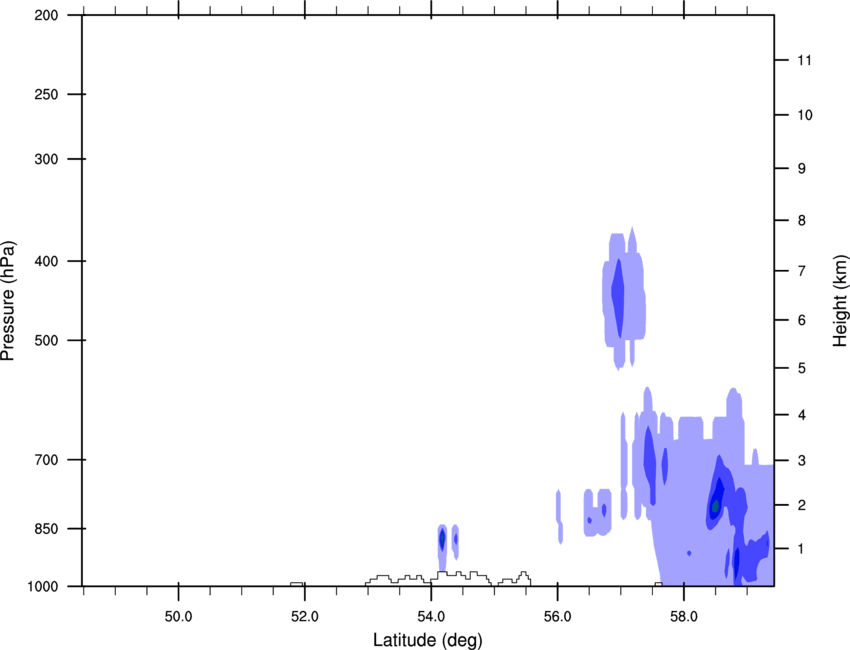850x650 pixels.
Task: Click the green contour core near 54.2 latitude
Action: click(x=442, y=539)
